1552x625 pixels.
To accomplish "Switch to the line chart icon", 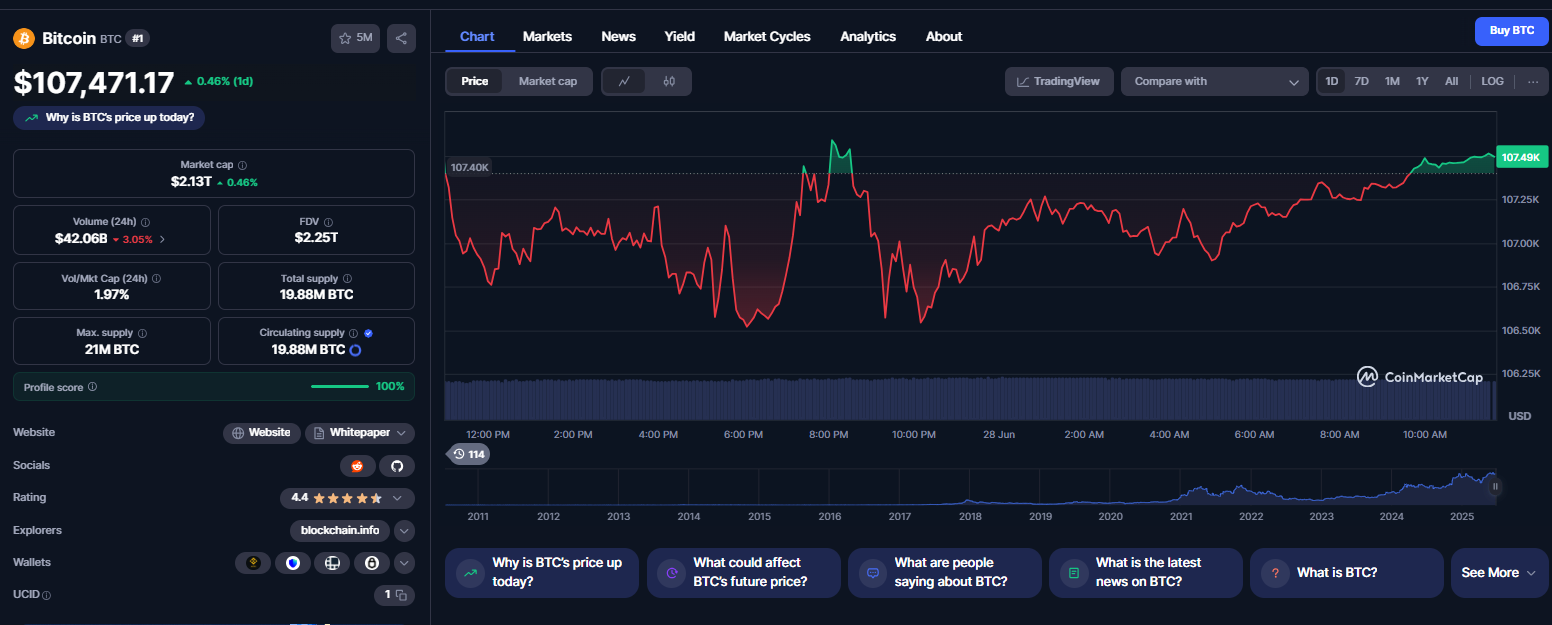I will click(x=625, y=82).
